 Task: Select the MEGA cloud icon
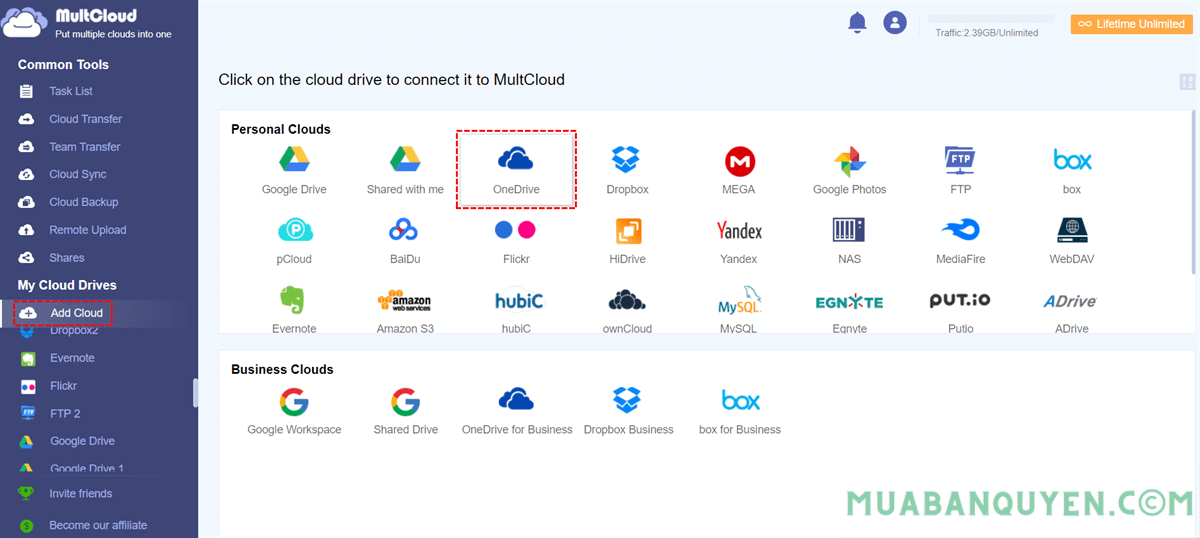[x=739, y=160]
